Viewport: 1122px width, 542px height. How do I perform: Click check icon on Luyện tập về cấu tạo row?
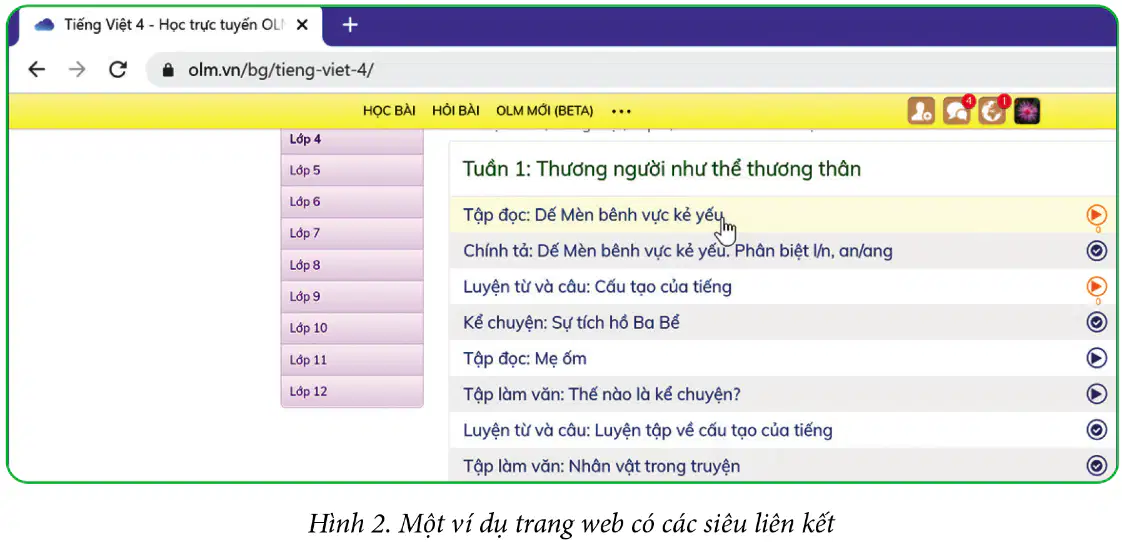point(1096,430)
